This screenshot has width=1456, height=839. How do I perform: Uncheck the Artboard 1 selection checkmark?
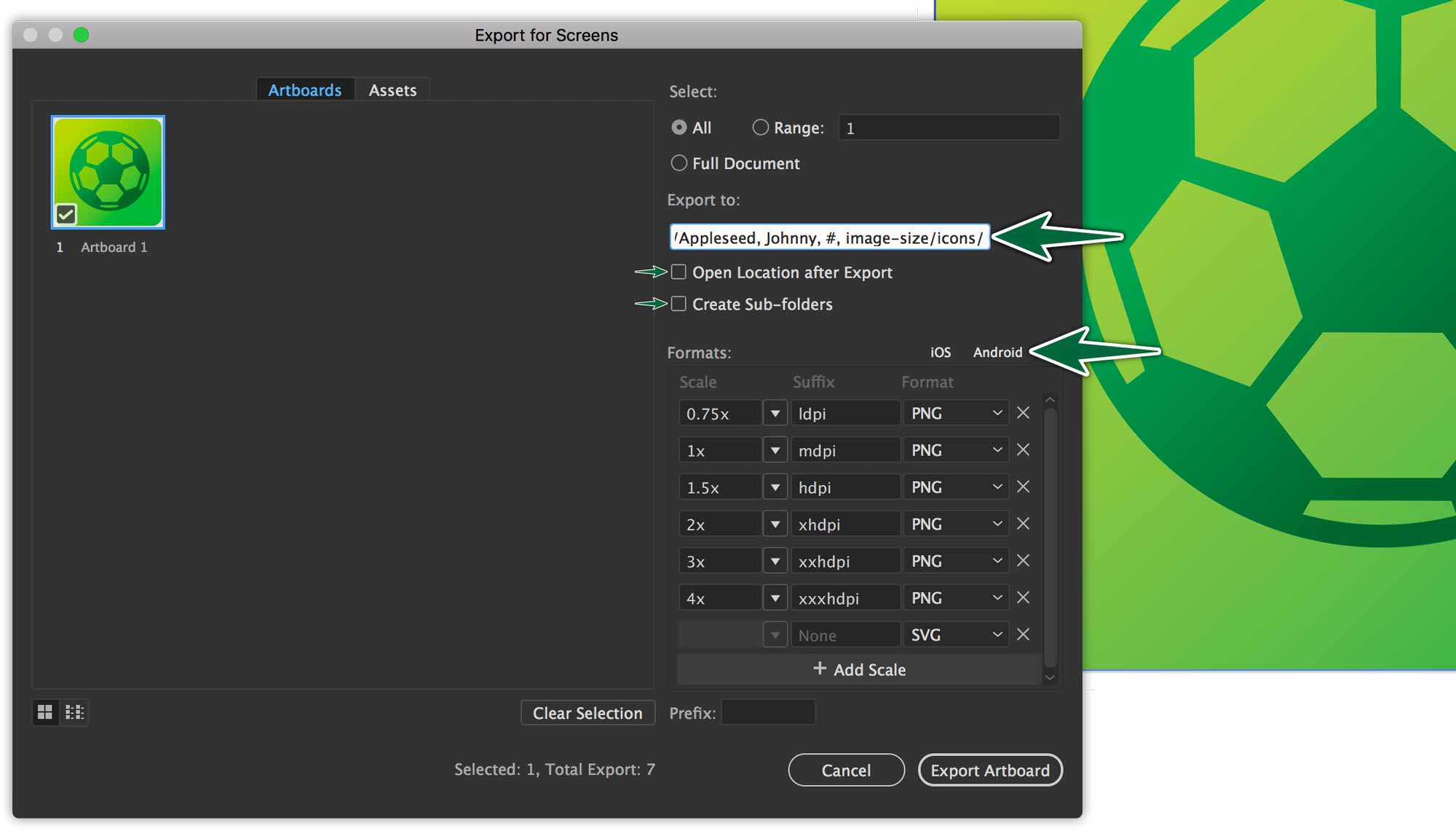(x=66, y=214)
